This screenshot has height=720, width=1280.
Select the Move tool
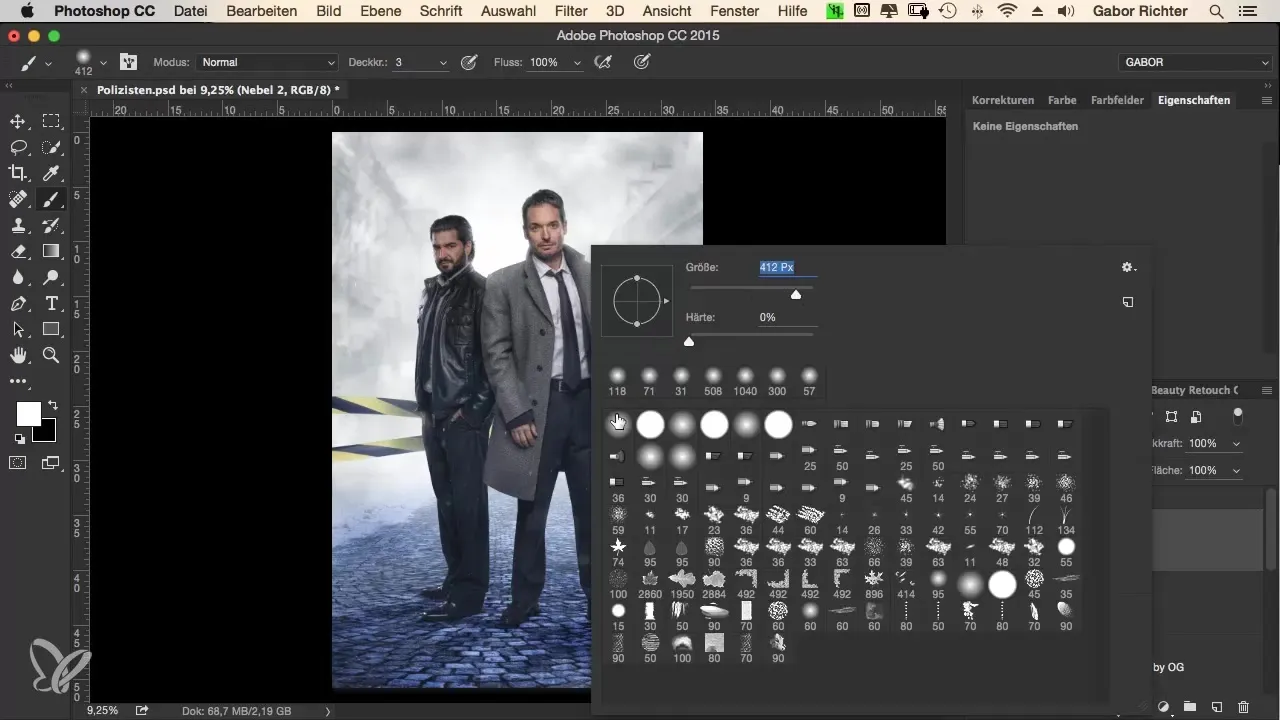point(18,122)
